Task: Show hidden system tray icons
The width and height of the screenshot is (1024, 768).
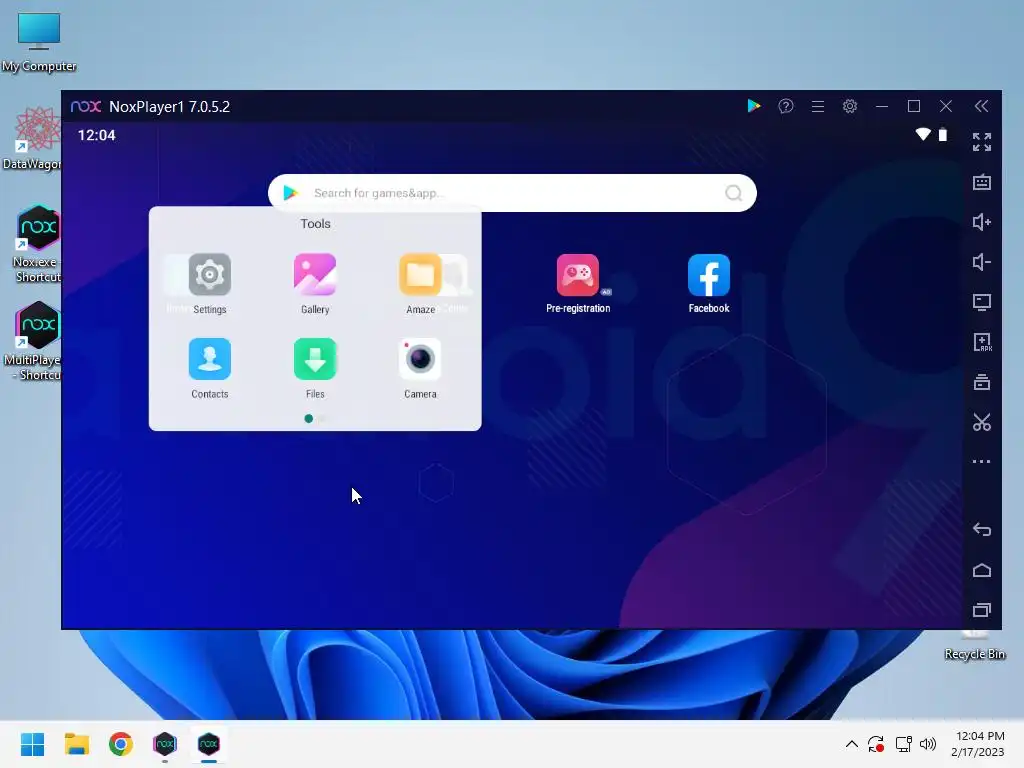Action: pos(852,744)
